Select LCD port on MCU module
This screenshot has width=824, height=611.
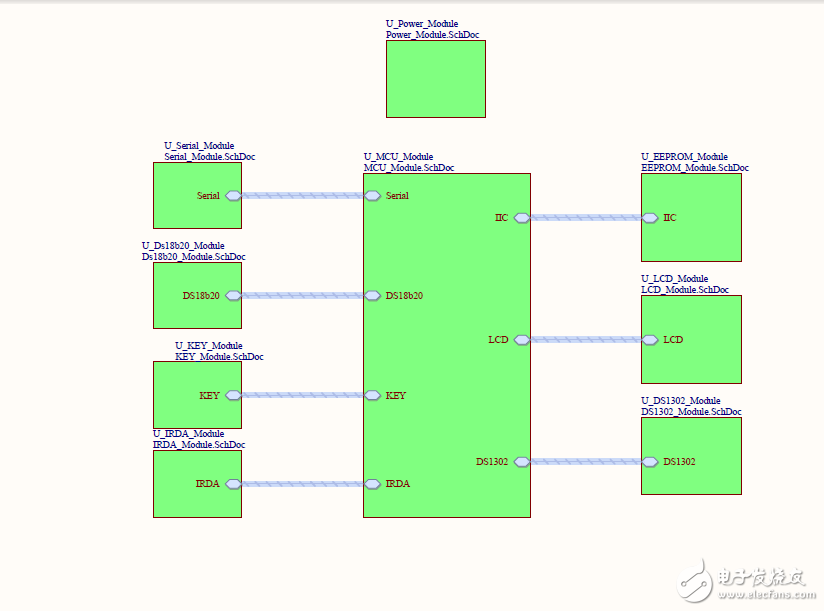[x=522, y=340]
